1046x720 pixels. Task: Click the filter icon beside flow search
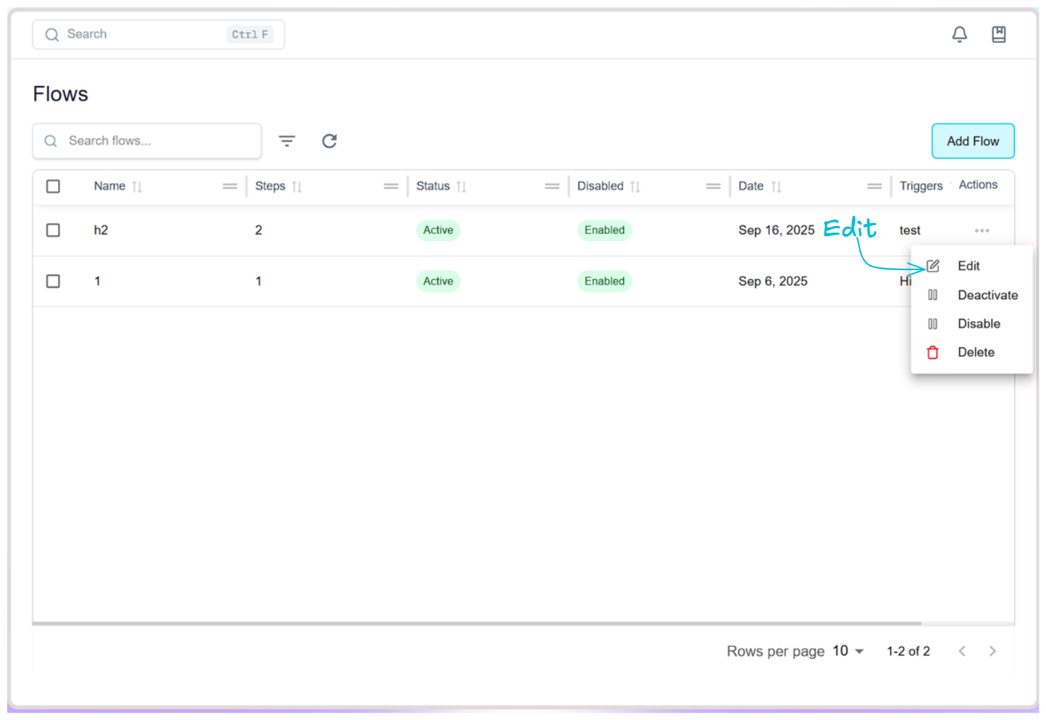287,141
